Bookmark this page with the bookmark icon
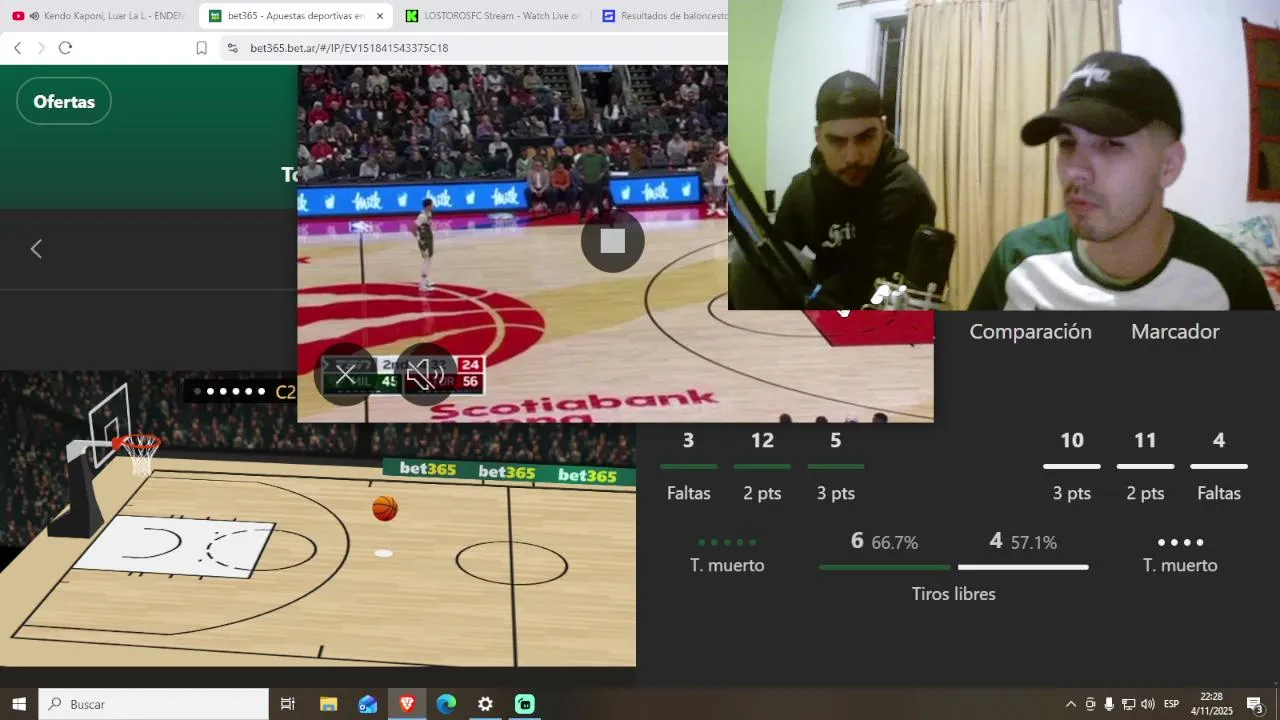This screenshot has width=1280, height=720. tap(201, 48)
